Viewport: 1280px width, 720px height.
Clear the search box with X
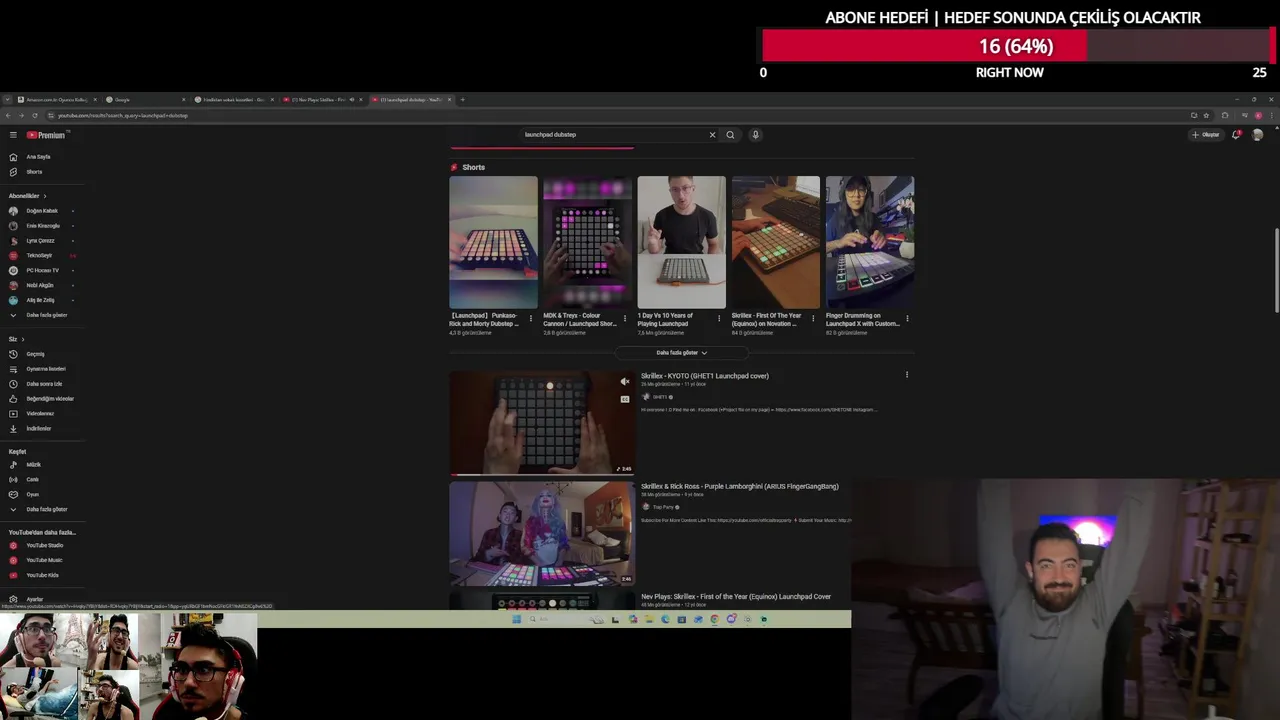(x=712, y=135)
